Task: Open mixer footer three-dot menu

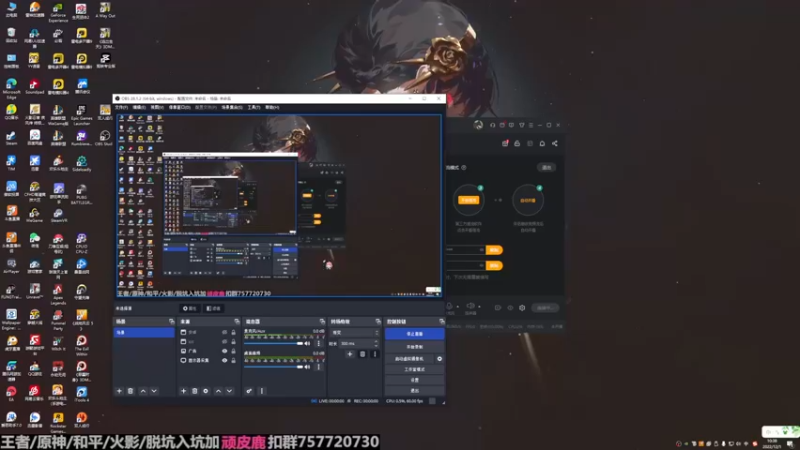Action: (x=262, y=391)
